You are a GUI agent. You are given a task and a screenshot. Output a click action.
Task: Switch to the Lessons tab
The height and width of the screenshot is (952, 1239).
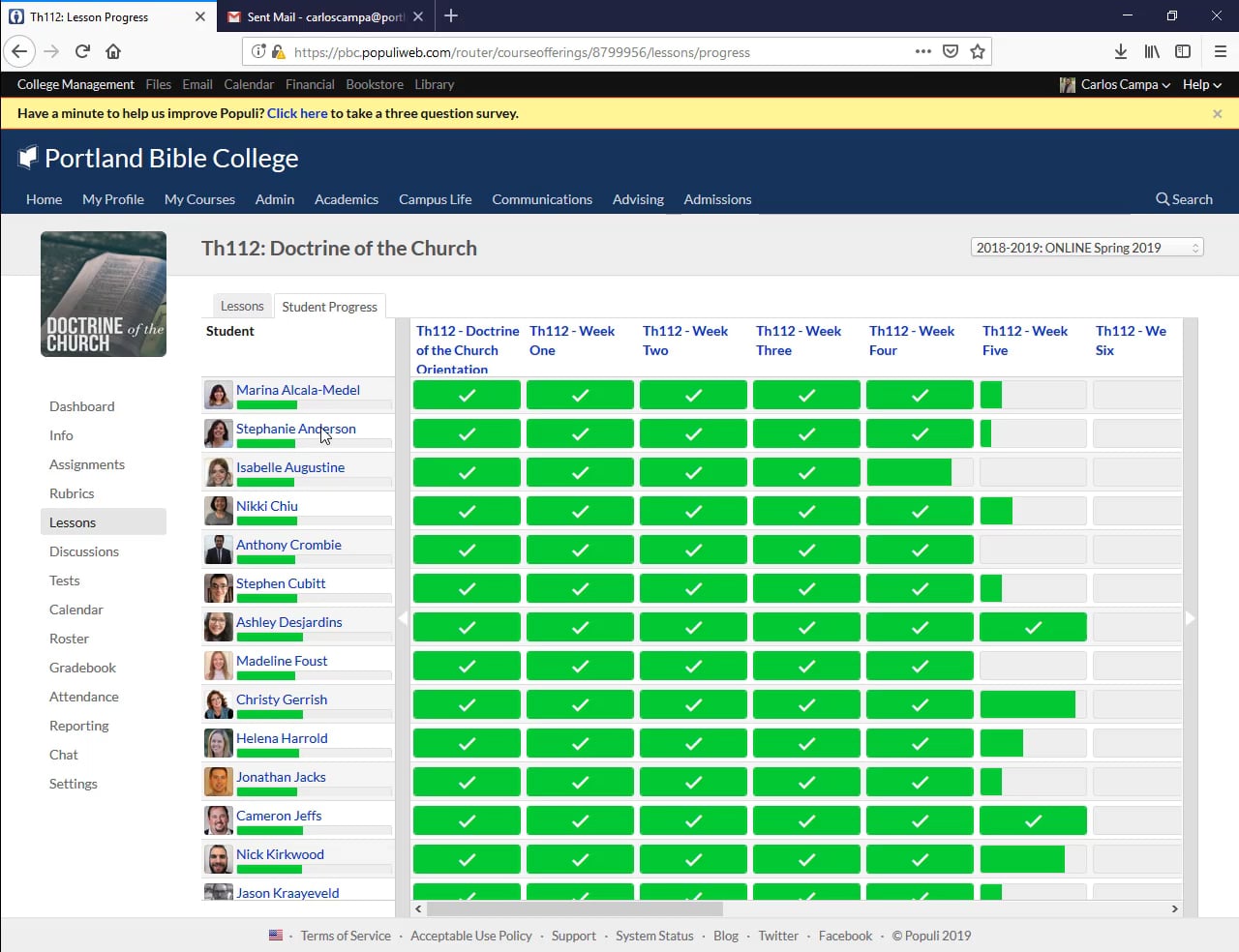click(242, 306)
